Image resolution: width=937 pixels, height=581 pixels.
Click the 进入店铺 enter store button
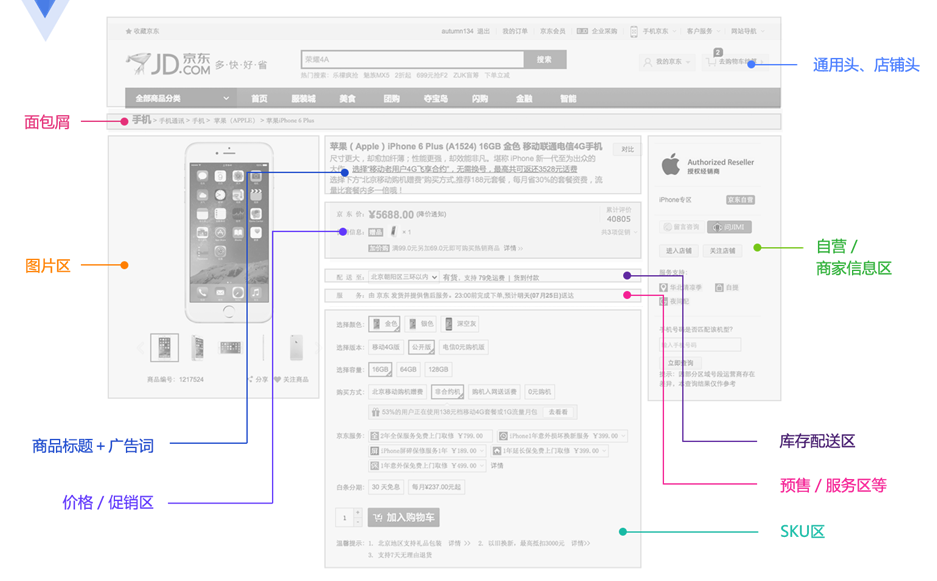pos(679,250)
